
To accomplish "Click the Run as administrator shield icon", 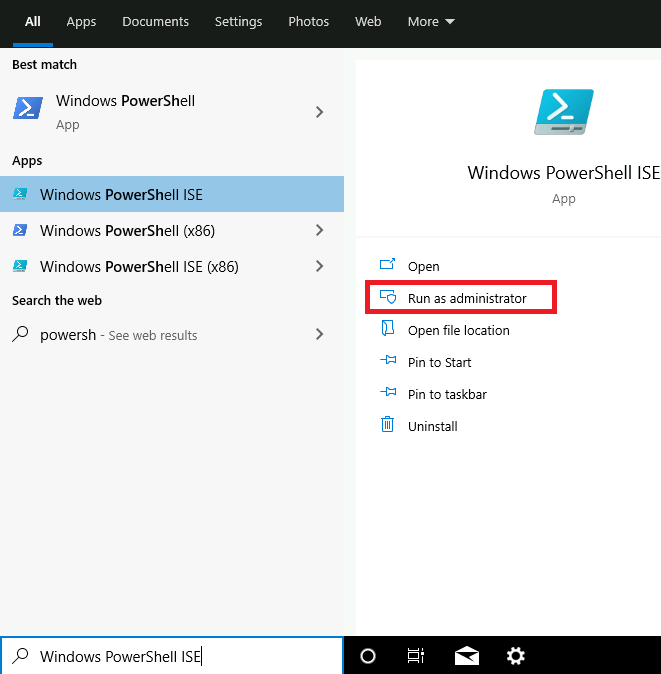I will coord(388,297).
